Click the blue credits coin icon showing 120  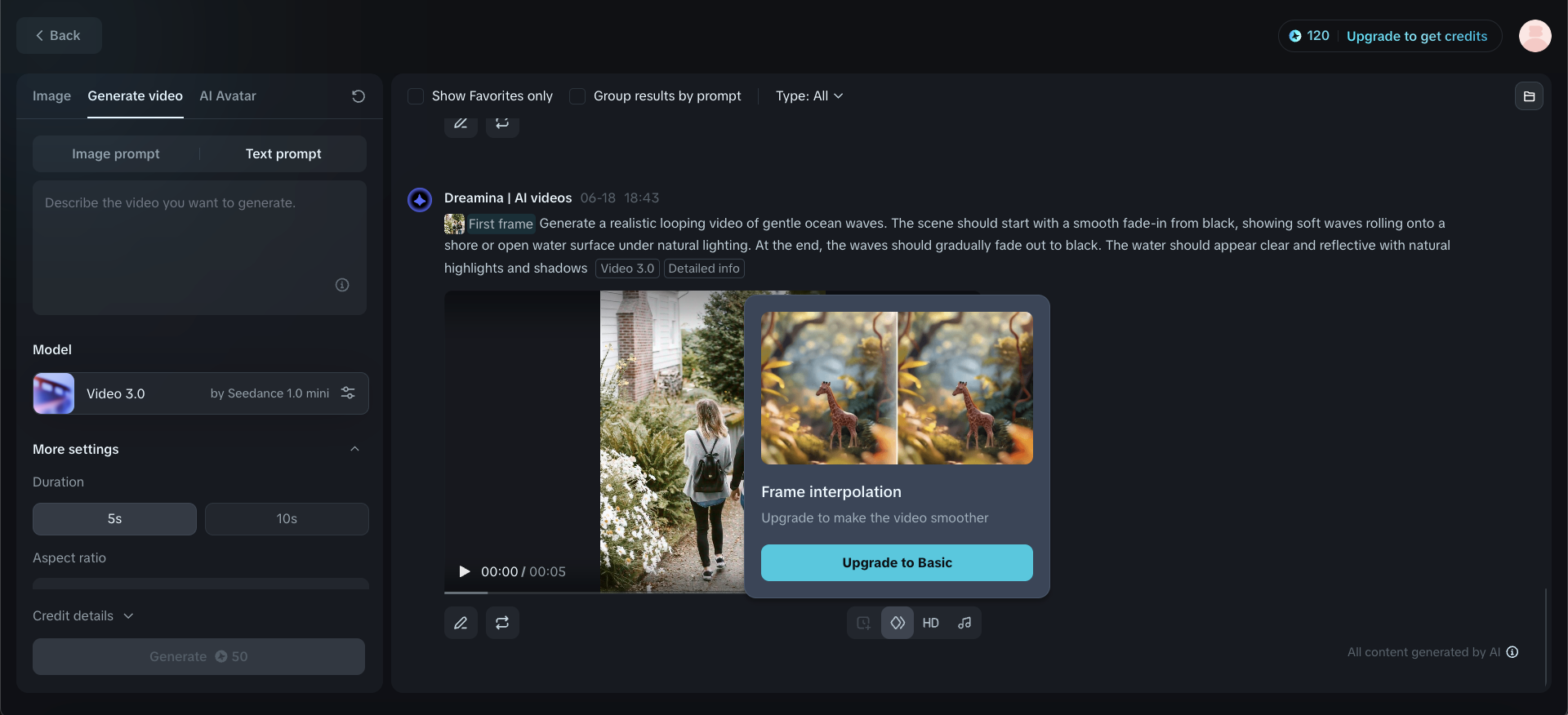[1295, 36]
